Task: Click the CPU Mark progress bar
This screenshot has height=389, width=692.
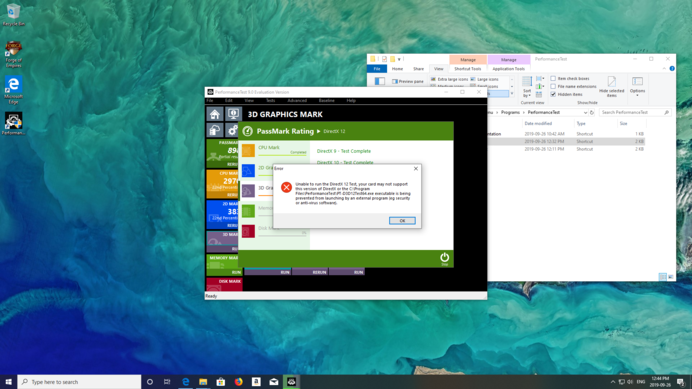Action: 282,155
